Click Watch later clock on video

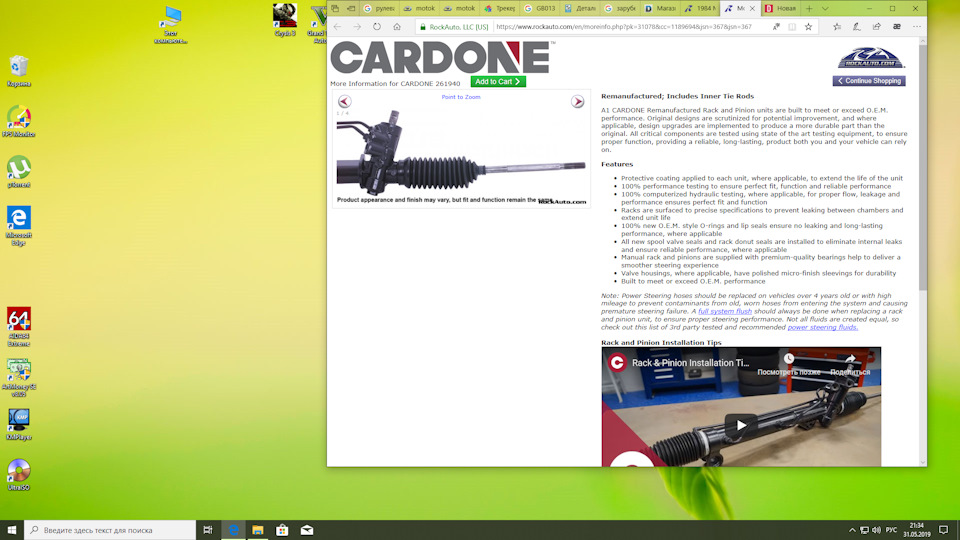click(789, 359)
